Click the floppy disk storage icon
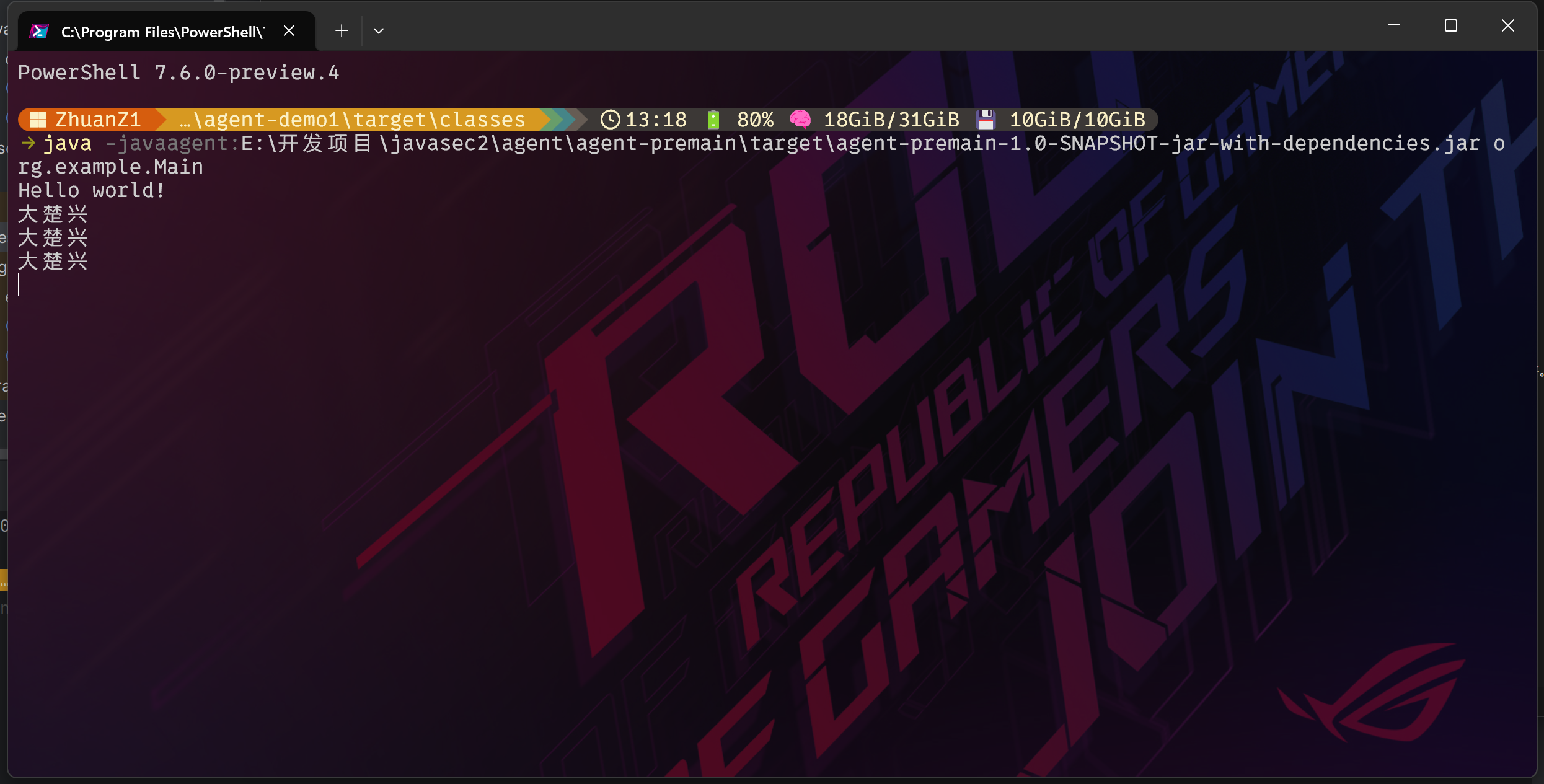 (986, 119)
